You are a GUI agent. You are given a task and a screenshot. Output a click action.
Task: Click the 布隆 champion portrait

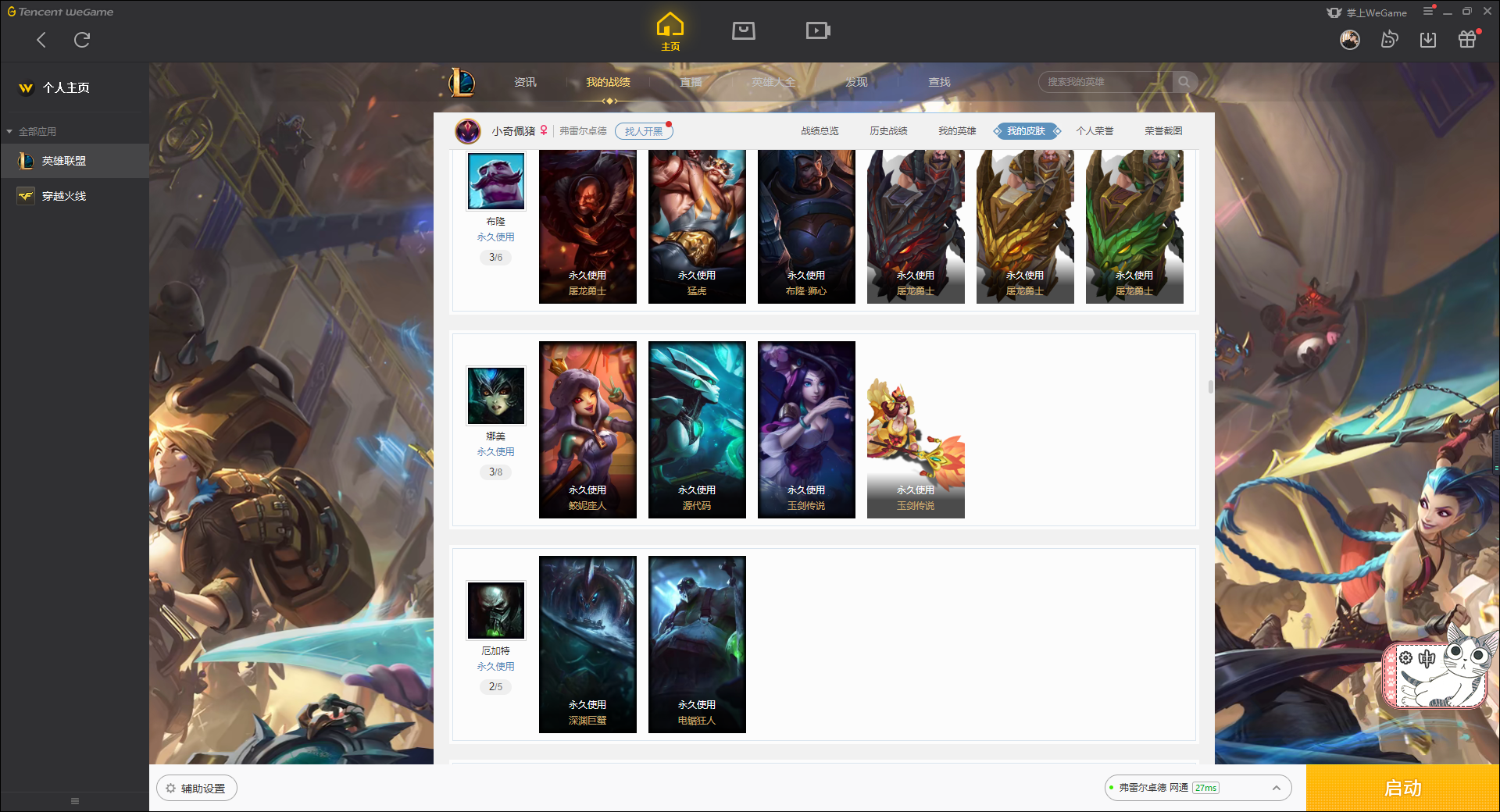tap(495, 180)
